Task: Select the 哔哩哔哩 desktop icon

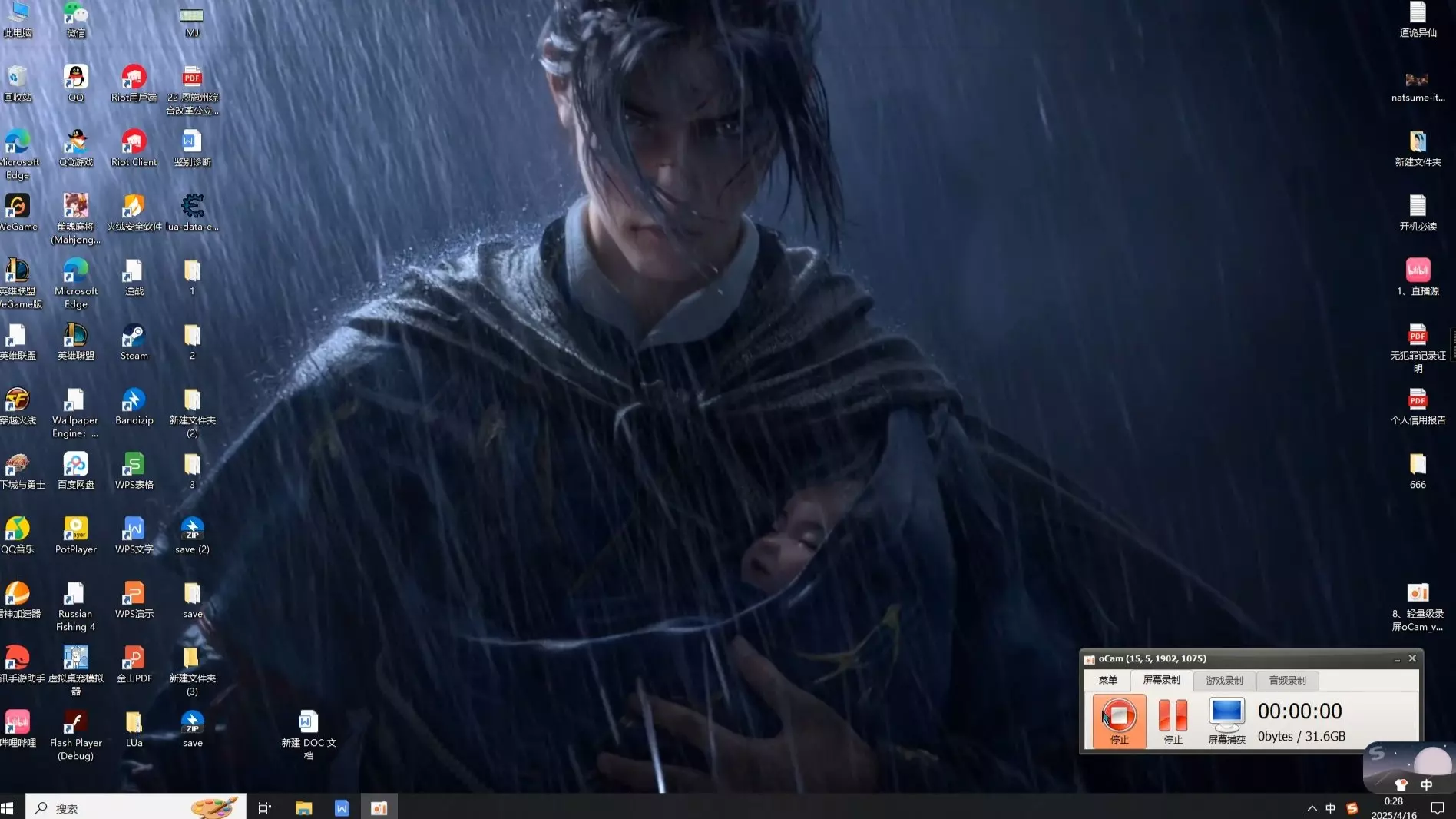Action: click(x=18, y=729)
